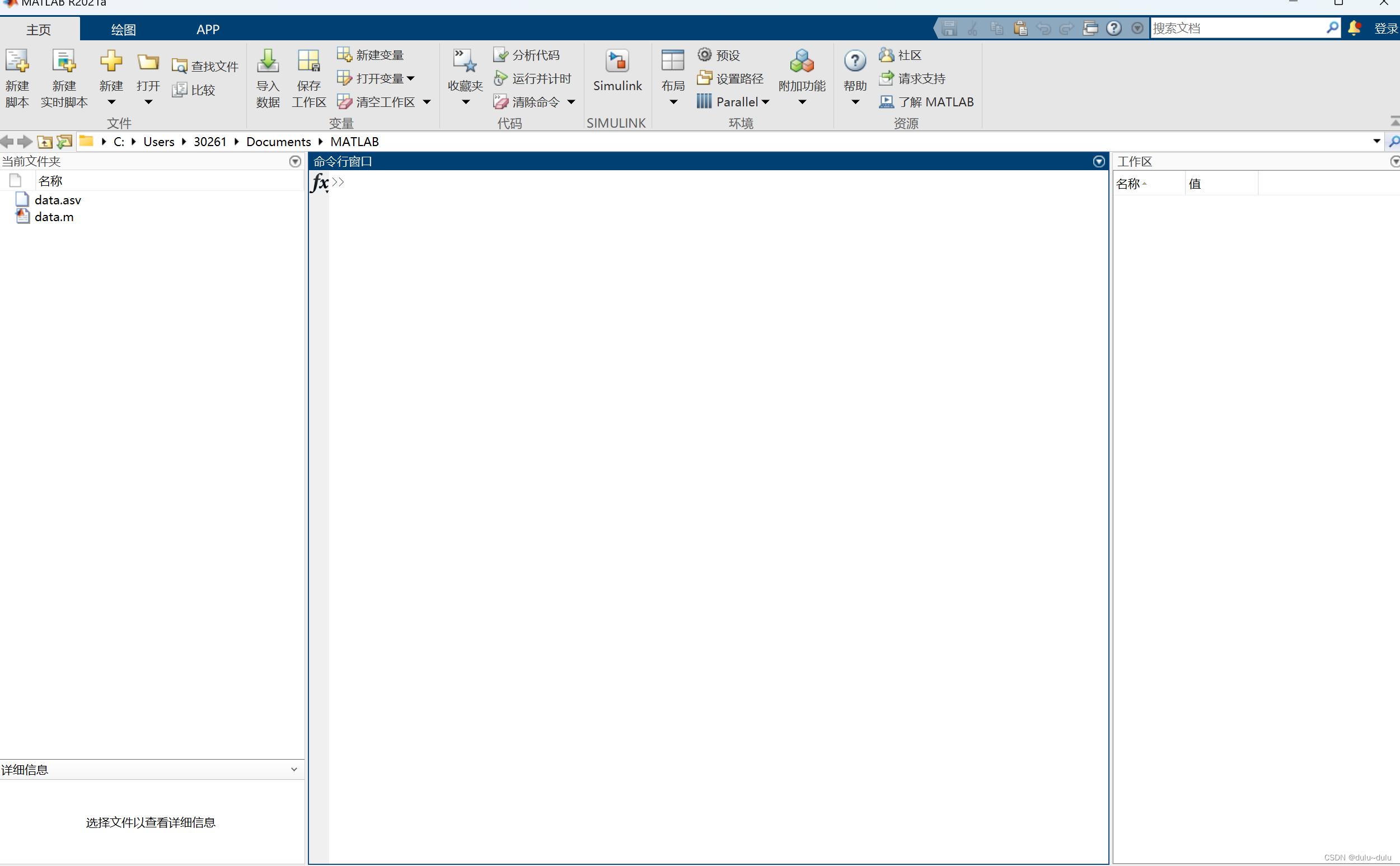This screenshot has width=1400, height=866.
Task: Open 命令行窗口 panel actions menu
Action: (x=1098, y=162)
